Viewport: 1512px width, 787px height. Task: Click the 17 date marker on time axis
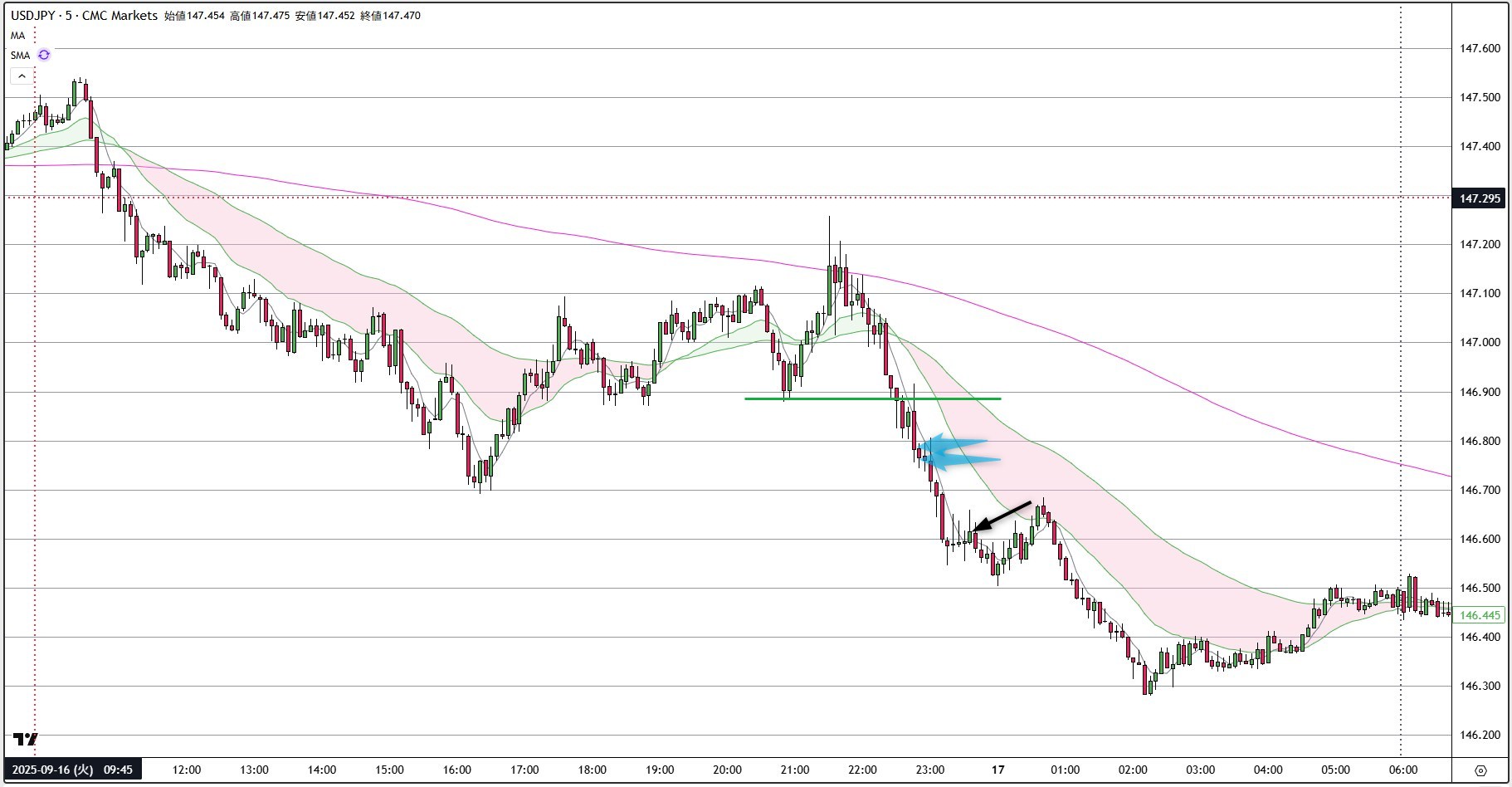997,770
